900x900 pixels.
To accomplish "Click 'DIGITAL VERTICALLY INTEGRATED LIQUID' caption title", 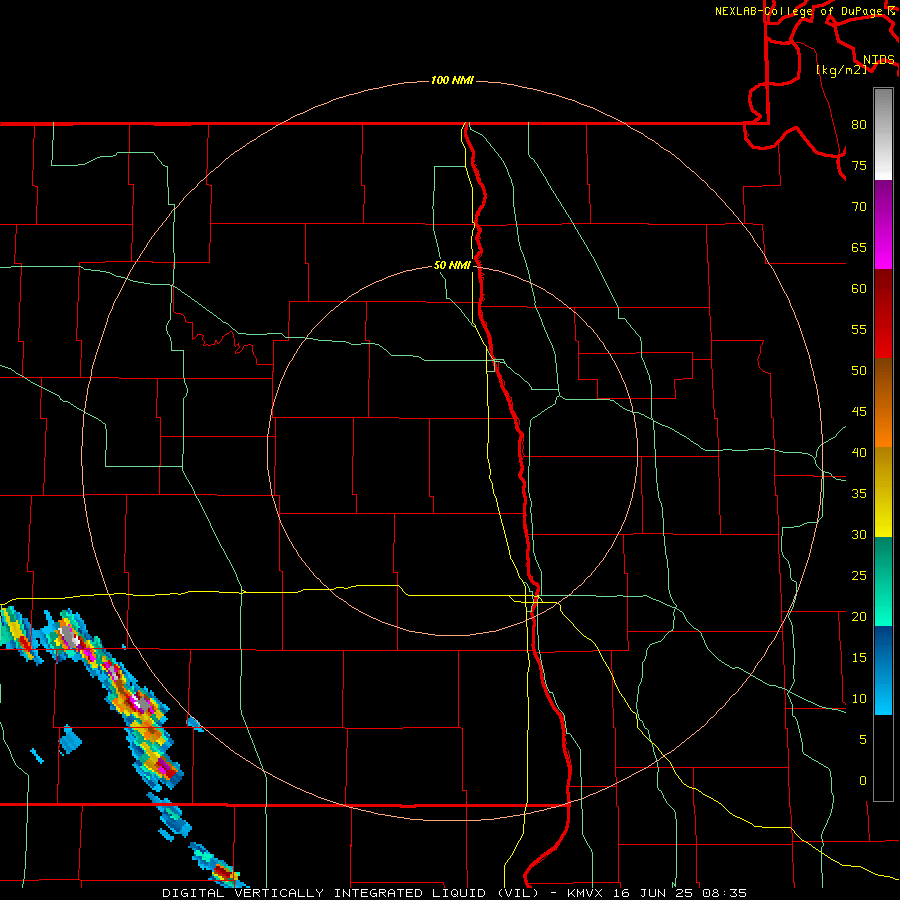I will (324, 893).
